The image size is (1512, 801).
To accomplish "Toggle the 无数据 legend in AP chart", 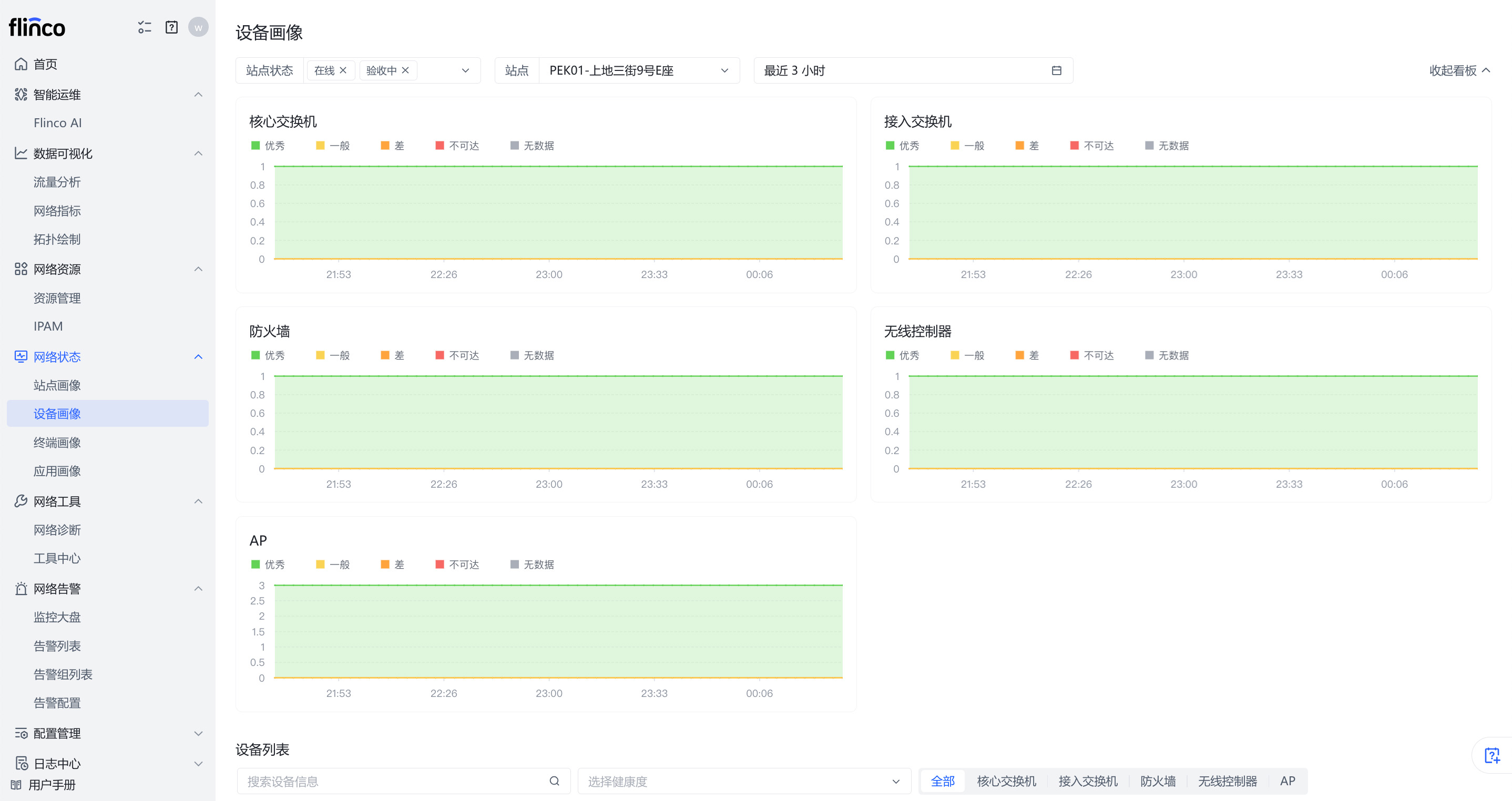I will coord(532,564).
